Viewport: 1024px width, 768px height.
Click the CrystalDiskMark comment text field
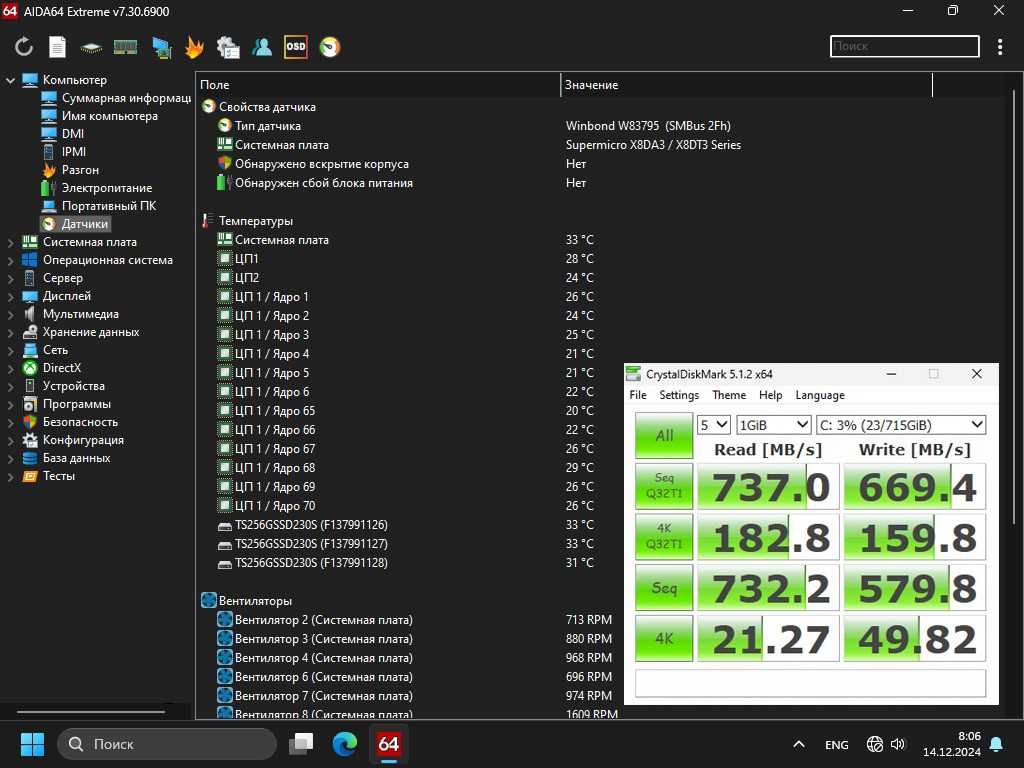coord(810,683)
